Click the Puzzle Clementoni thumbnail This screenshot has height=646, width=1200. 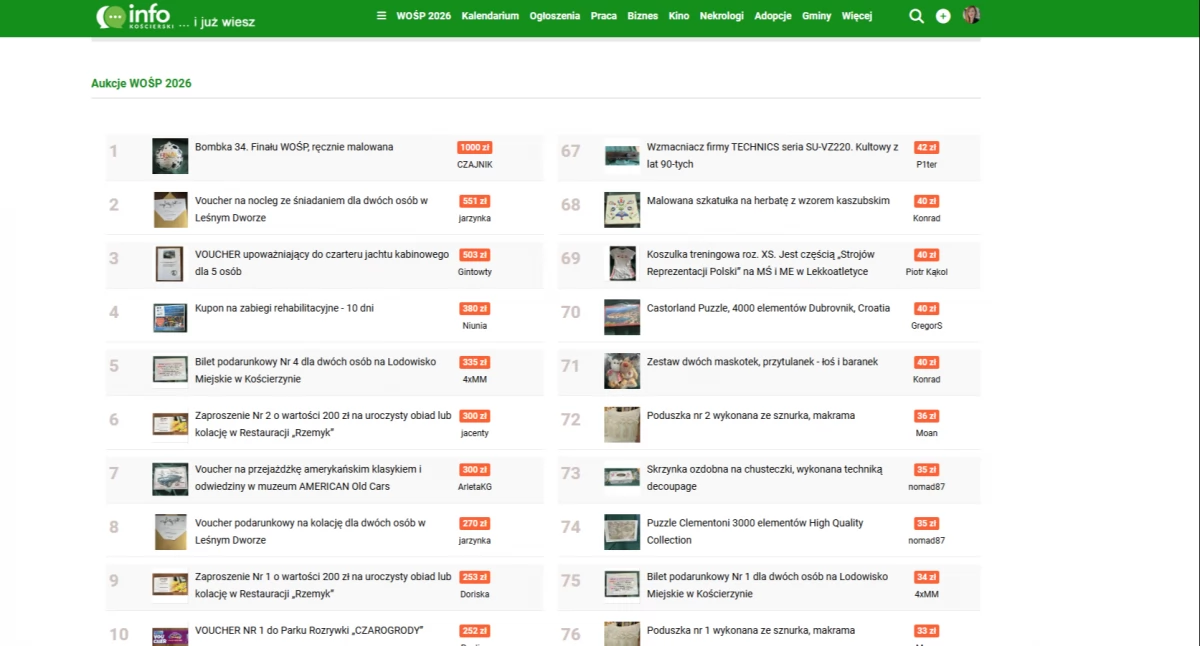point(622,532)
